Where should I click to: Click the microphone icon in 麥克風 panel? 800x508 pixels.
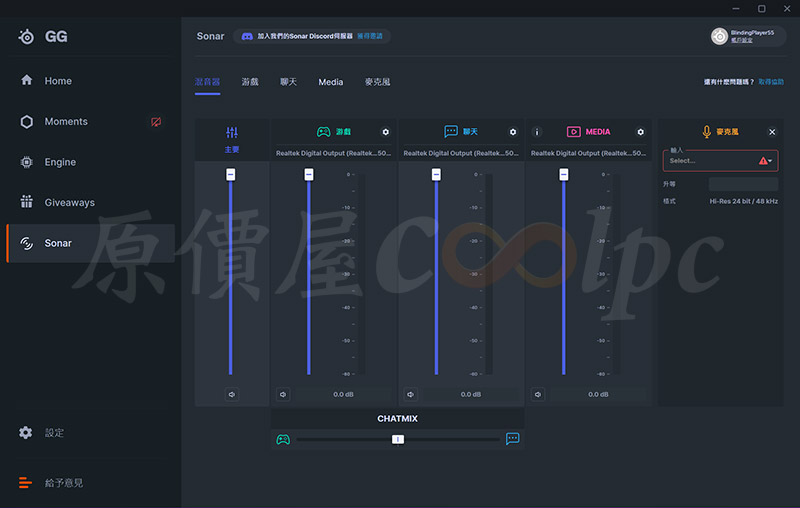(x=707, y=132)
